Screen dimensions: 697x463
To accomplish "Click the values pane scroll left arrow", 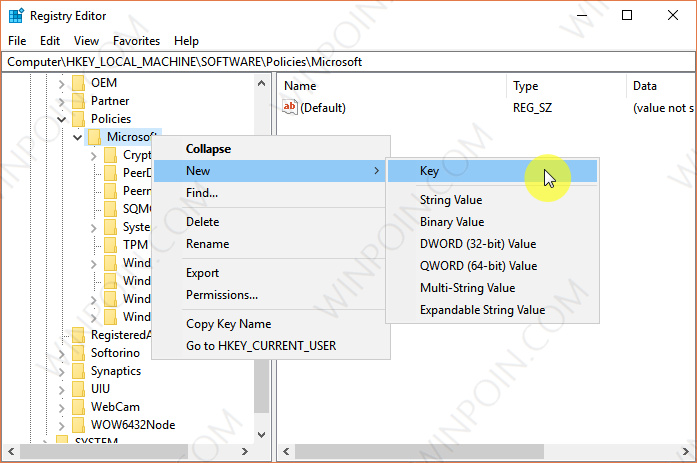I will (286, 451).
